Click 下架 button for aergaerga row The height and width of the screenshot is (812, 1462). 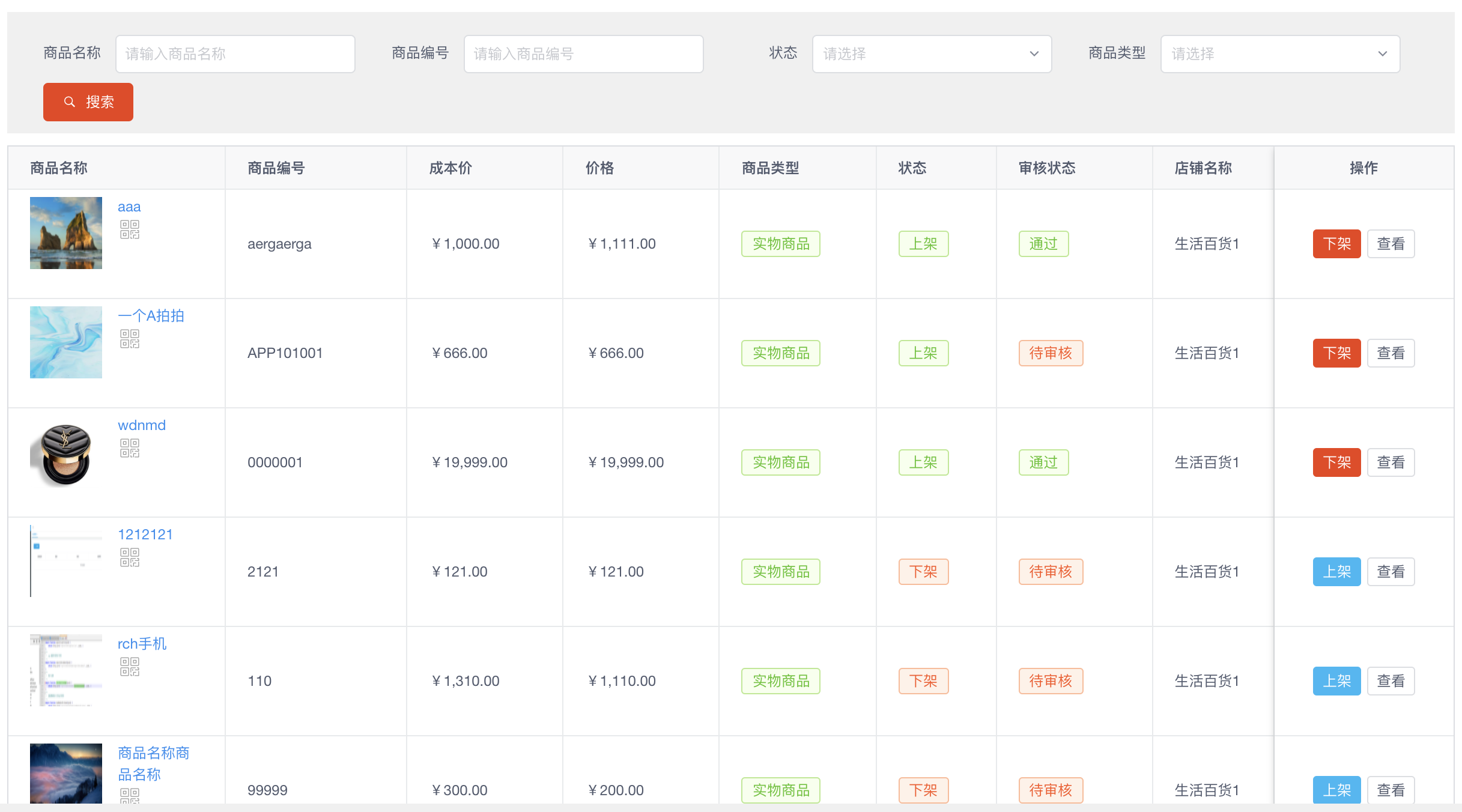coord(1337,244)
